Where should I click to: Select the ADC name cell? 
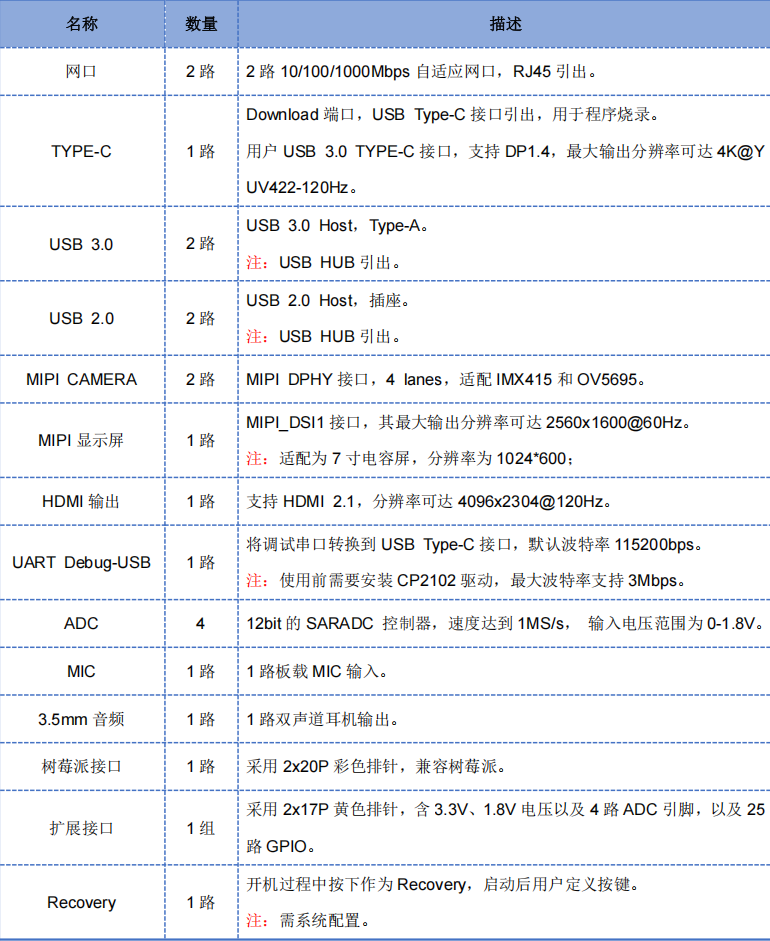[x=82, y=624]
